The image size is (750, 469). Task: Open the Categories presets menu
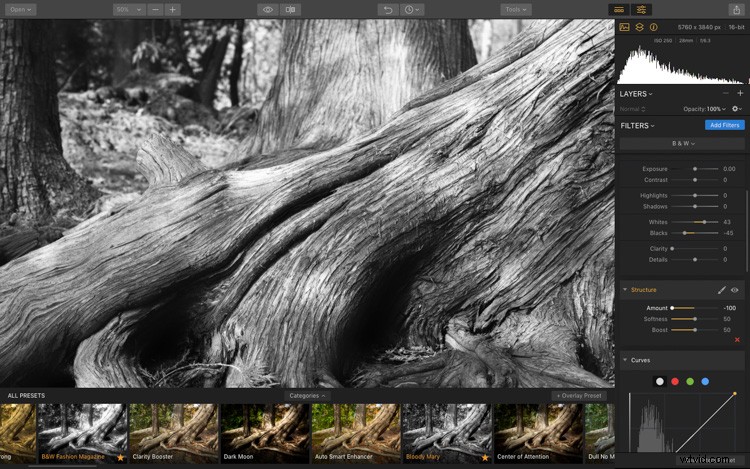(307, 396)
